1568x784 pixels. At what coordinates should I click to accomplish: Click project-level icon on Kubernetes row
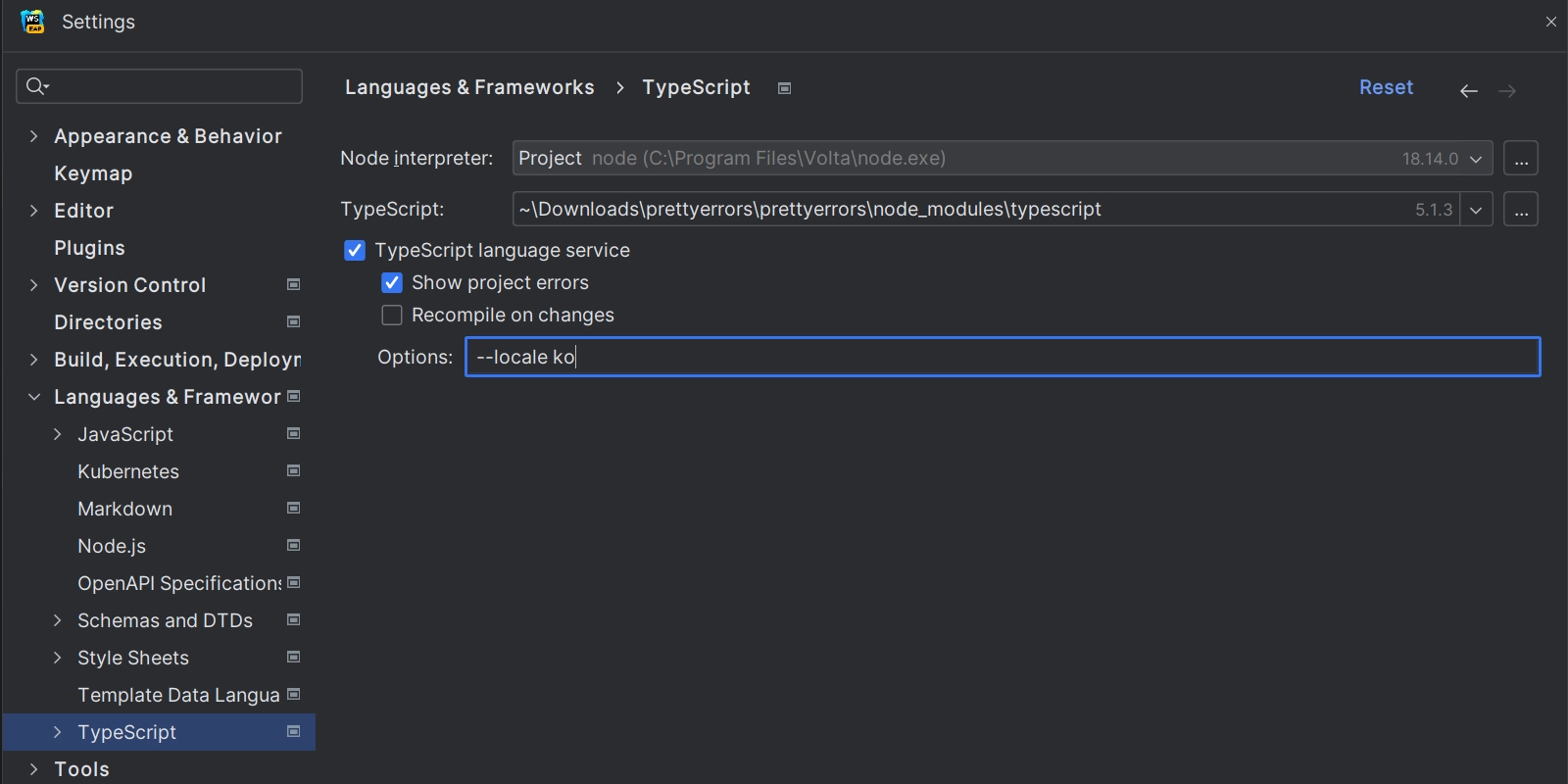coord(293,470)
